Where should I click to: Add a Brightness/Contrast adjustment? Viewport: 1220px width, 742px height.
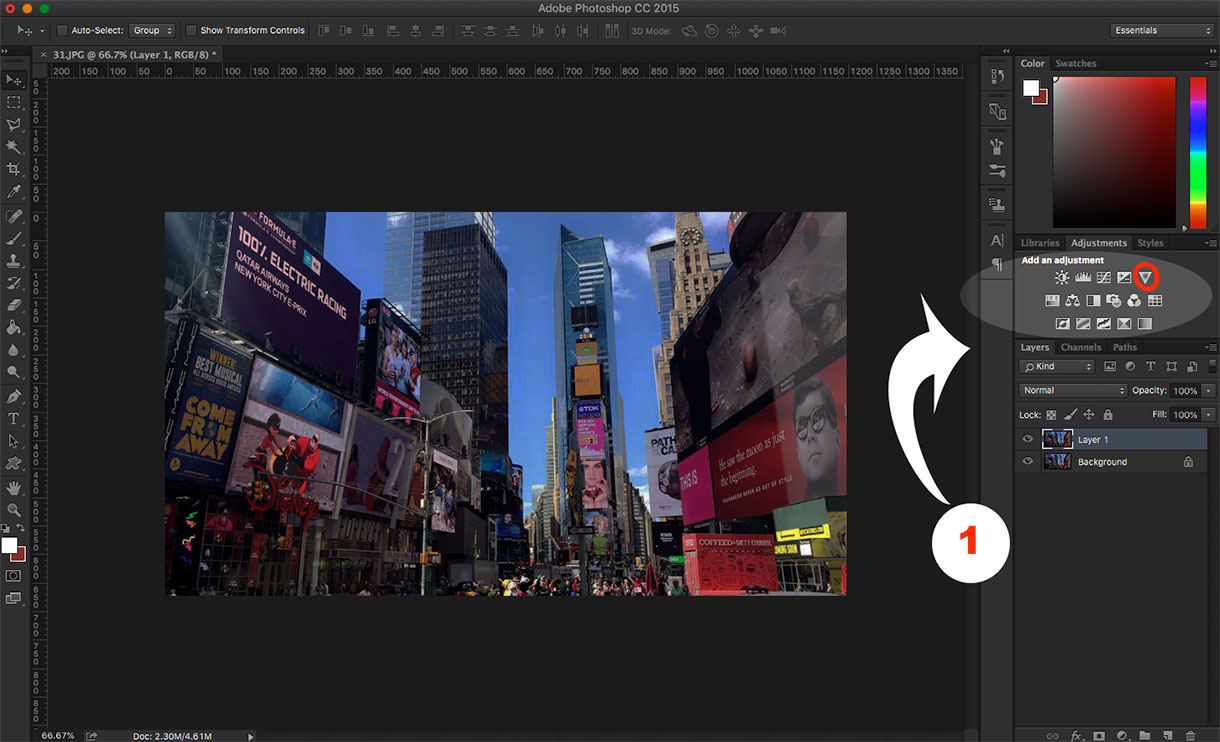[1062, 277]
